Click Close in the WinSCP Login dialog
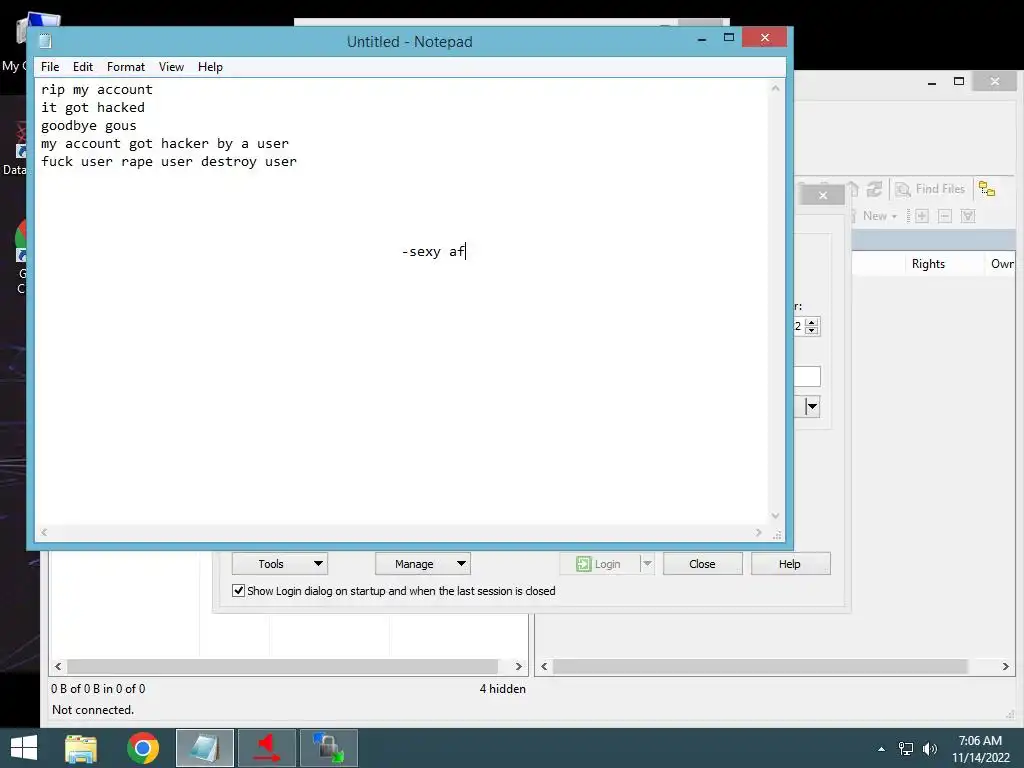 click(x=703, y=564)
